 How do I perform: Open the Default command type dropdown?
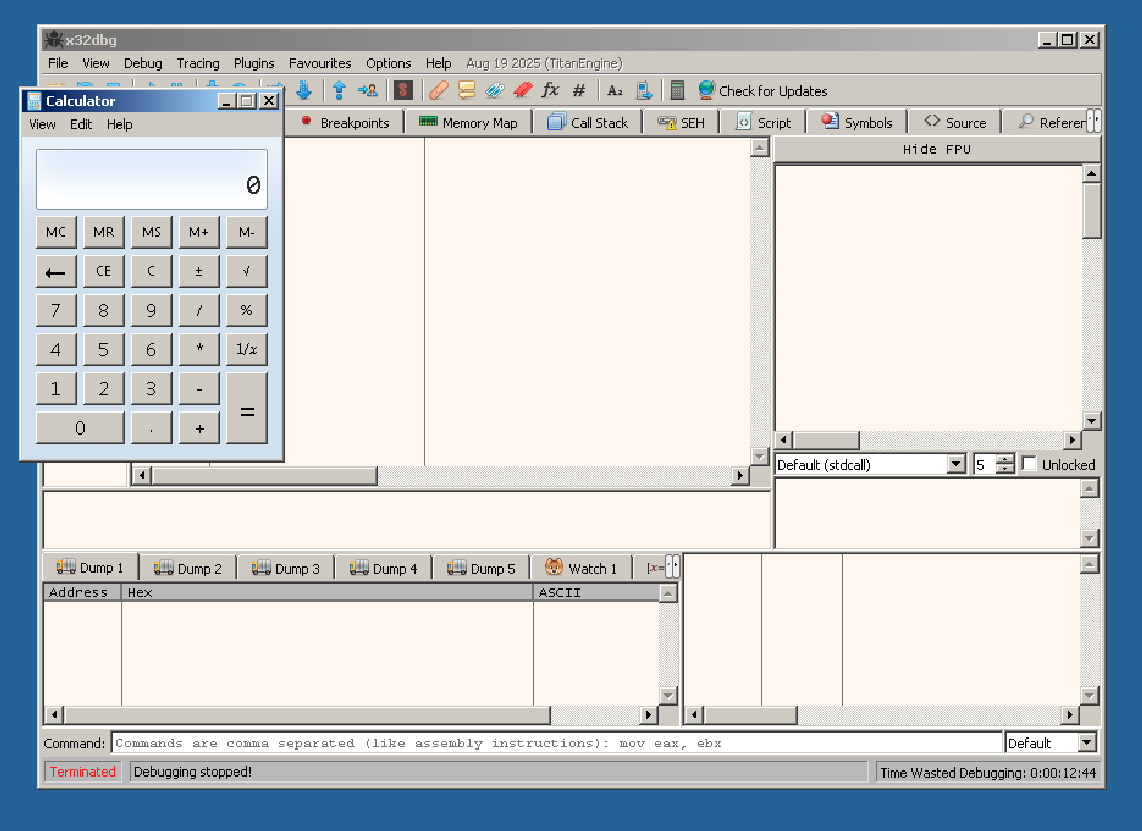tap(1087, 743)
